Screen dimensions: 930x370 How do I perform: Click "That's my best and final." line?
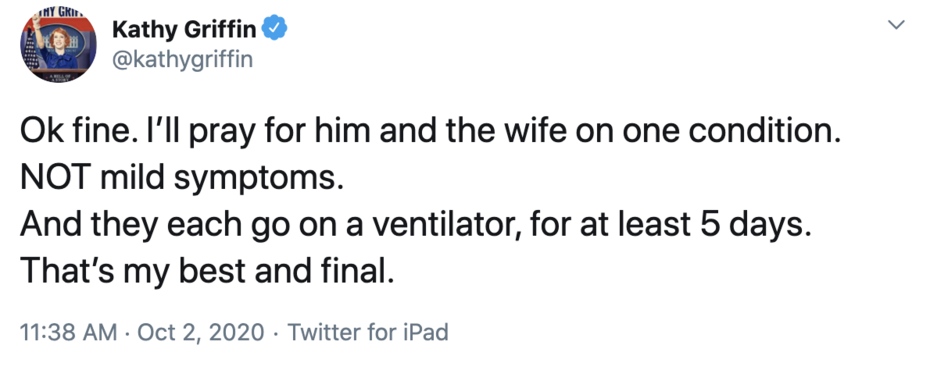click(207, 271)
